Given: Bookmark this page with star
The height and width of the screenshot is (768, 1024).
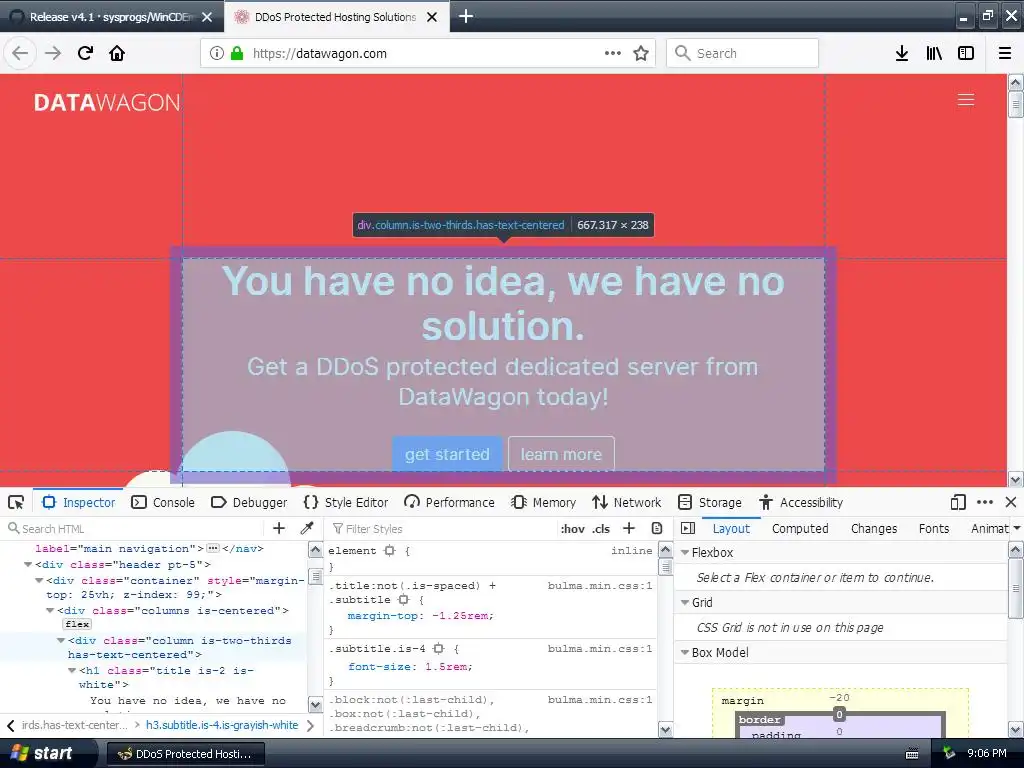Looking at the screenshot, I should click(641, 53).
